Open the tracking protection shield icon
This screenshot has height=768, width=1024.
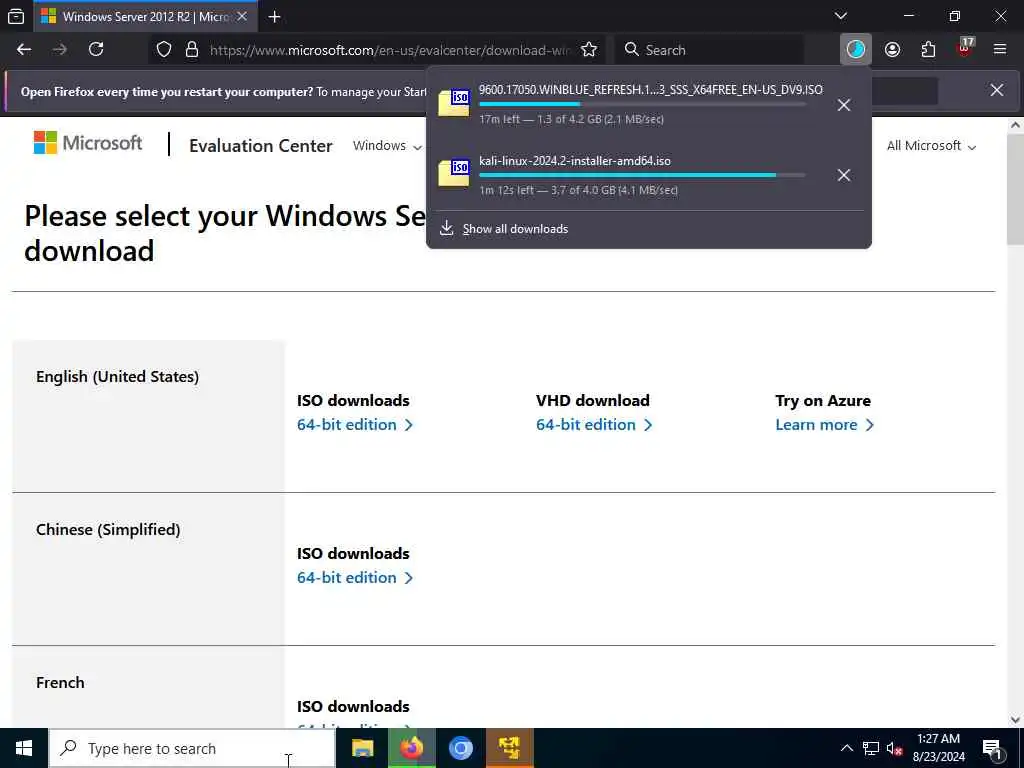(x=164, y=50)
